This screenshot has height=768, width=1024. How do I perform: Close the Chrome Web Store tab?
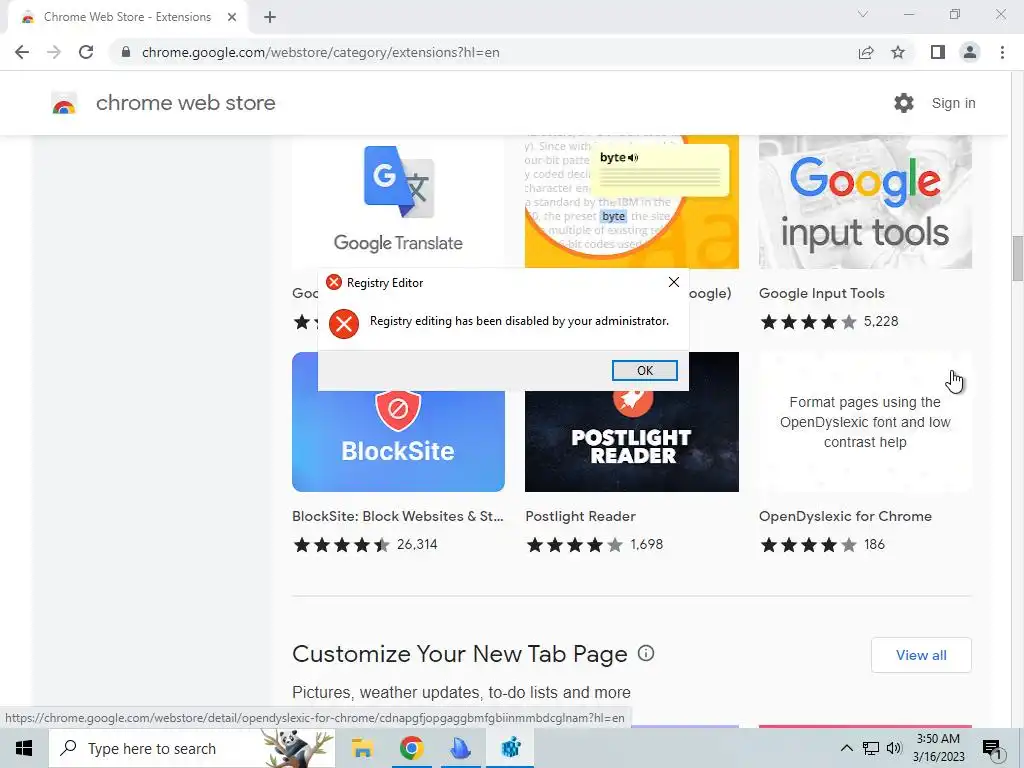pos(232,17)
